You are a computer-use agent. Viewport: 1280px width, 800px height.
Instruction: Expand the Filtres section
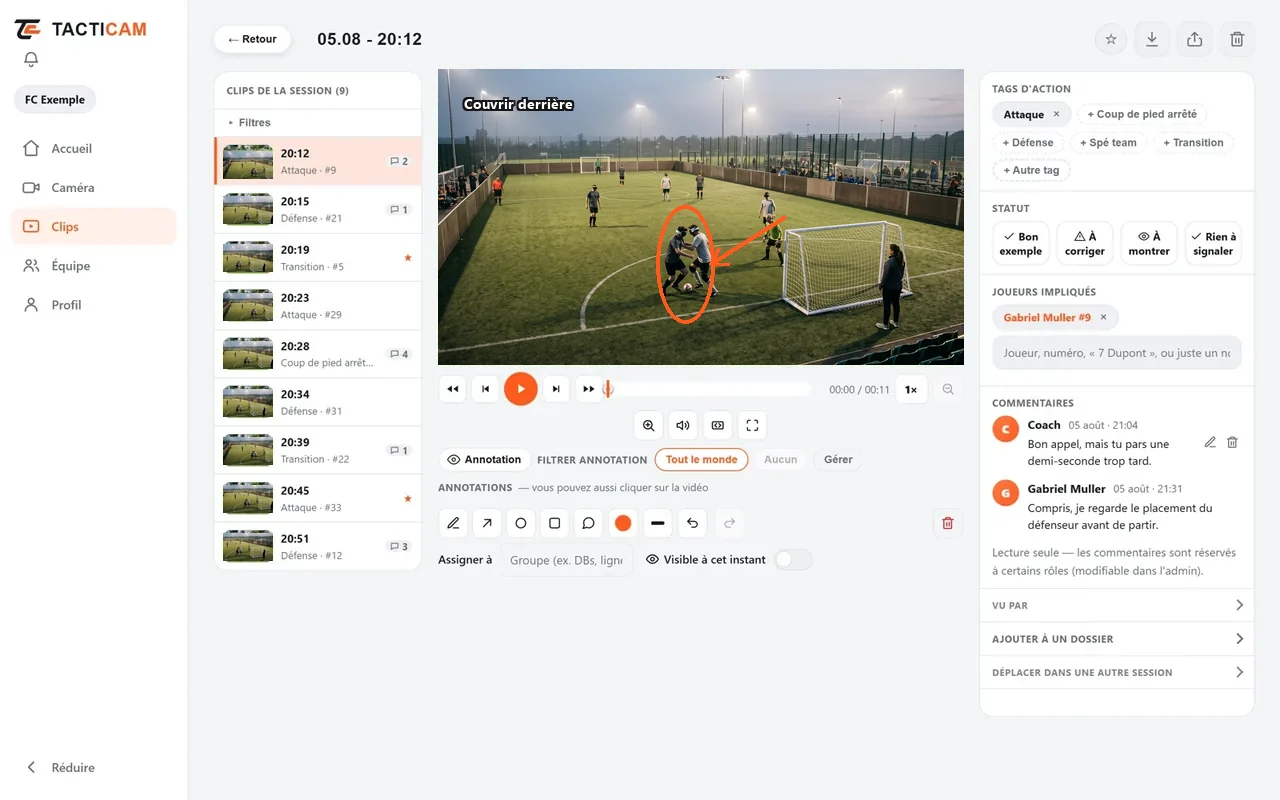[x=318, y=122]
